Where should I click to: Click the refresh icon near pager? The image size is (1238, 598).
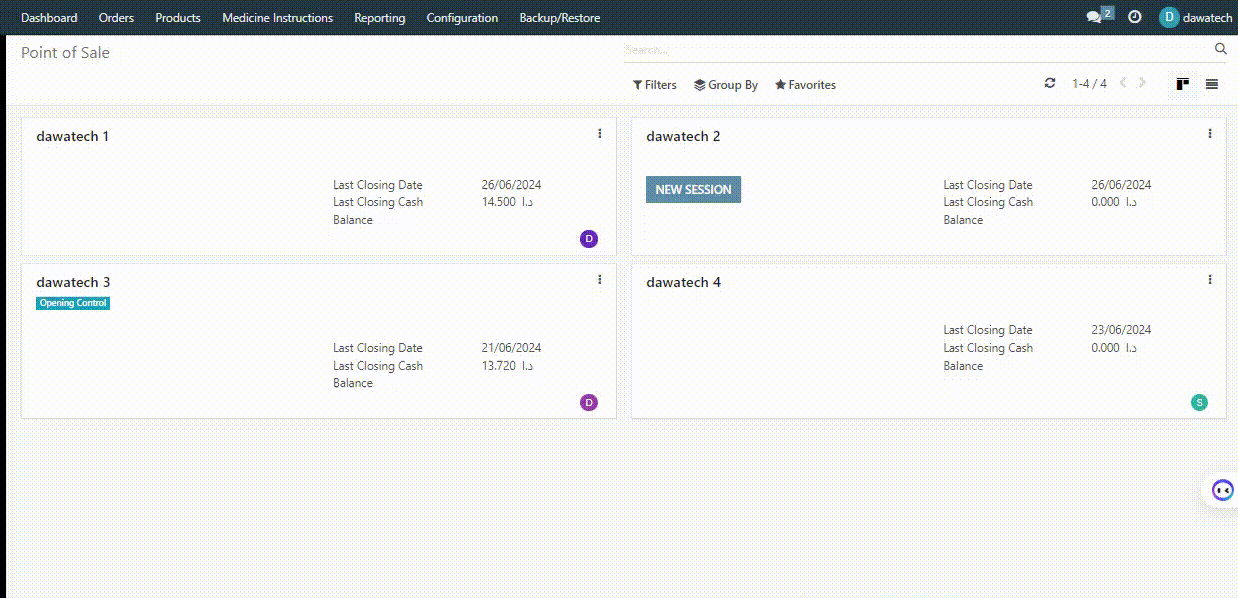point(1049,83)
